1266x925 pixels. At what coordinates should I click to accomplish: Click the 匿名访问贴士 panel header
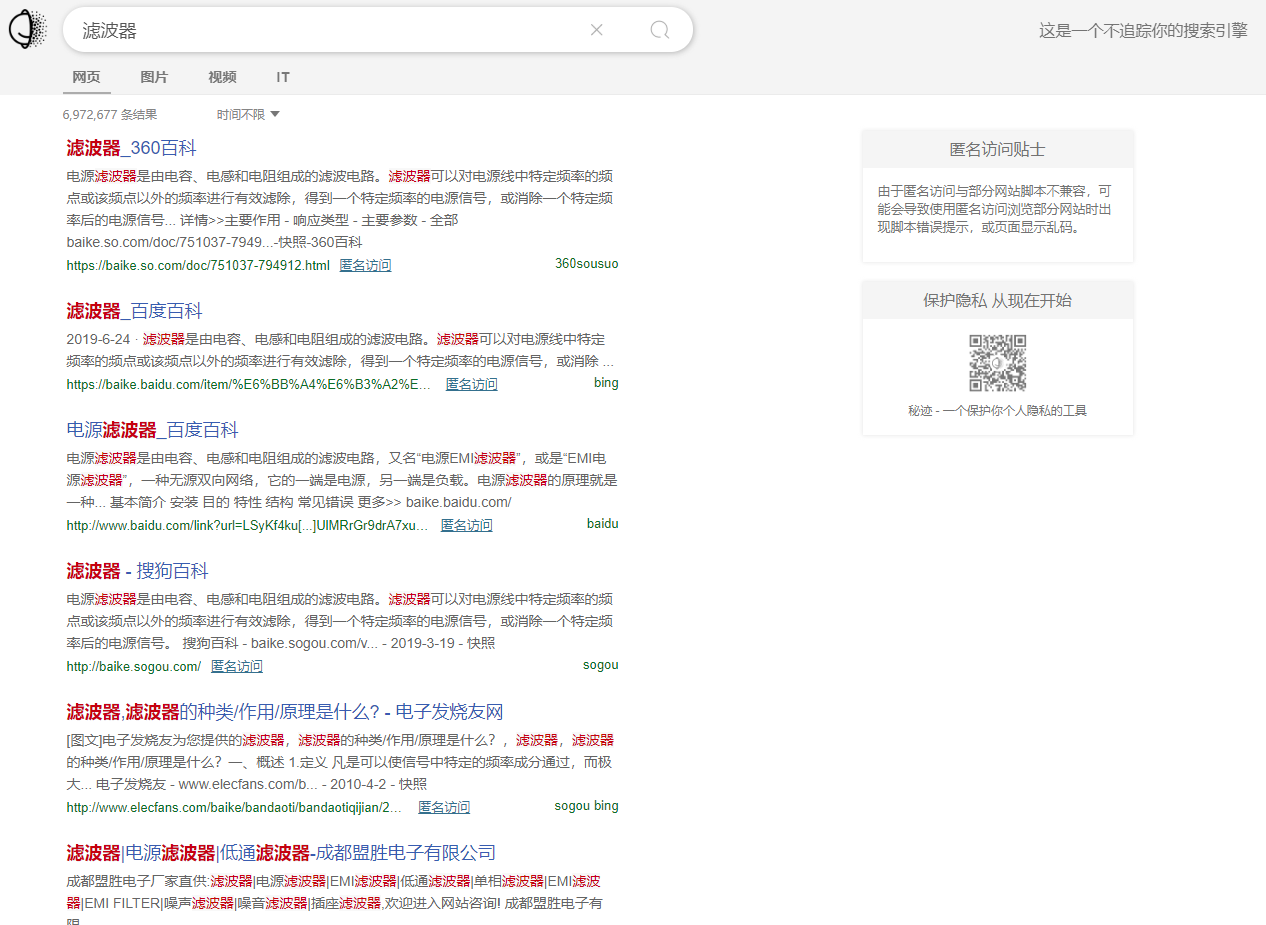click(x=997, y=149)
